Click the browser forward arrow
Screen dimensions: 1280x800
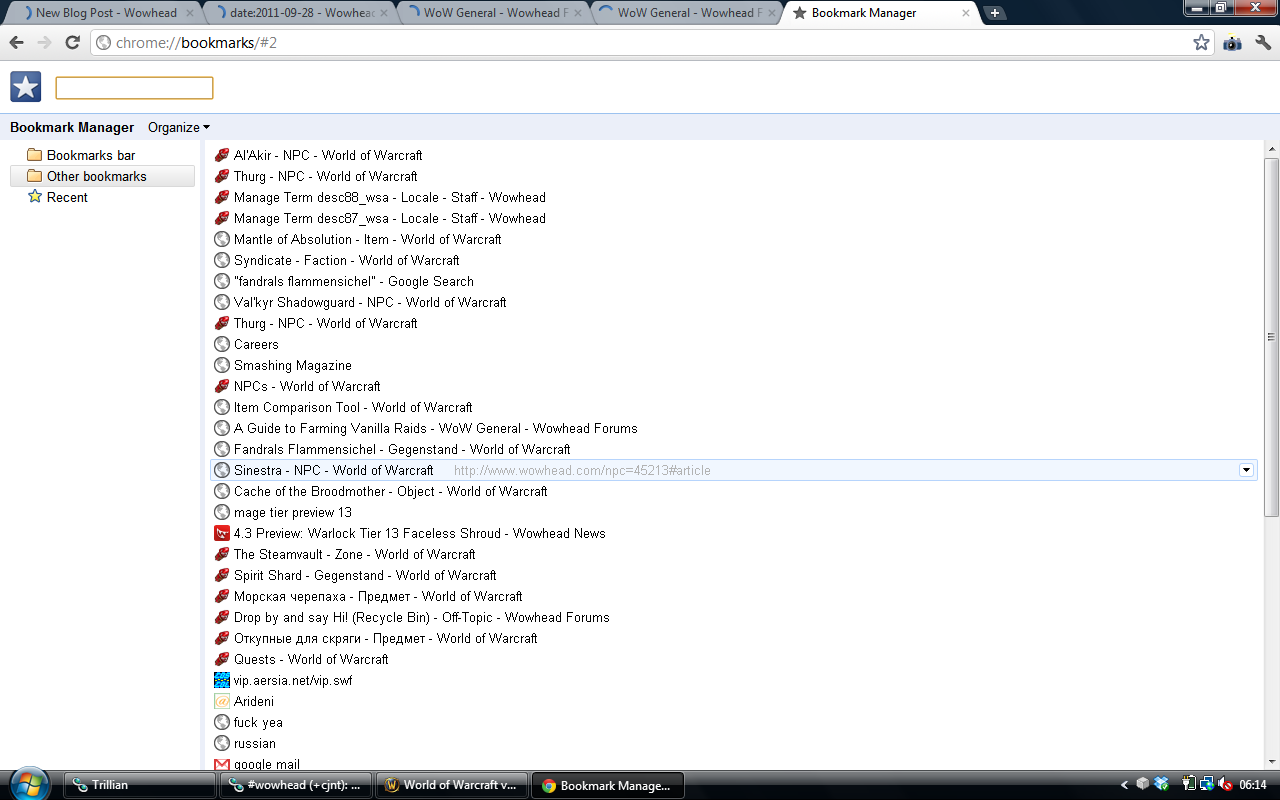point(44,42)
